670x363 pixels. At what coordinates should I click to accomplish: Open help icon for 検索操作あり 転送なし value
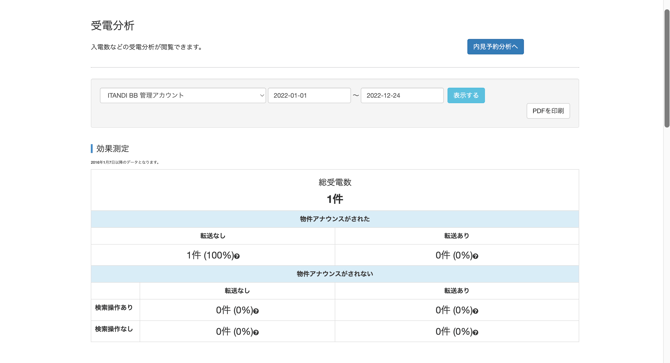click(x=256, y=311)
